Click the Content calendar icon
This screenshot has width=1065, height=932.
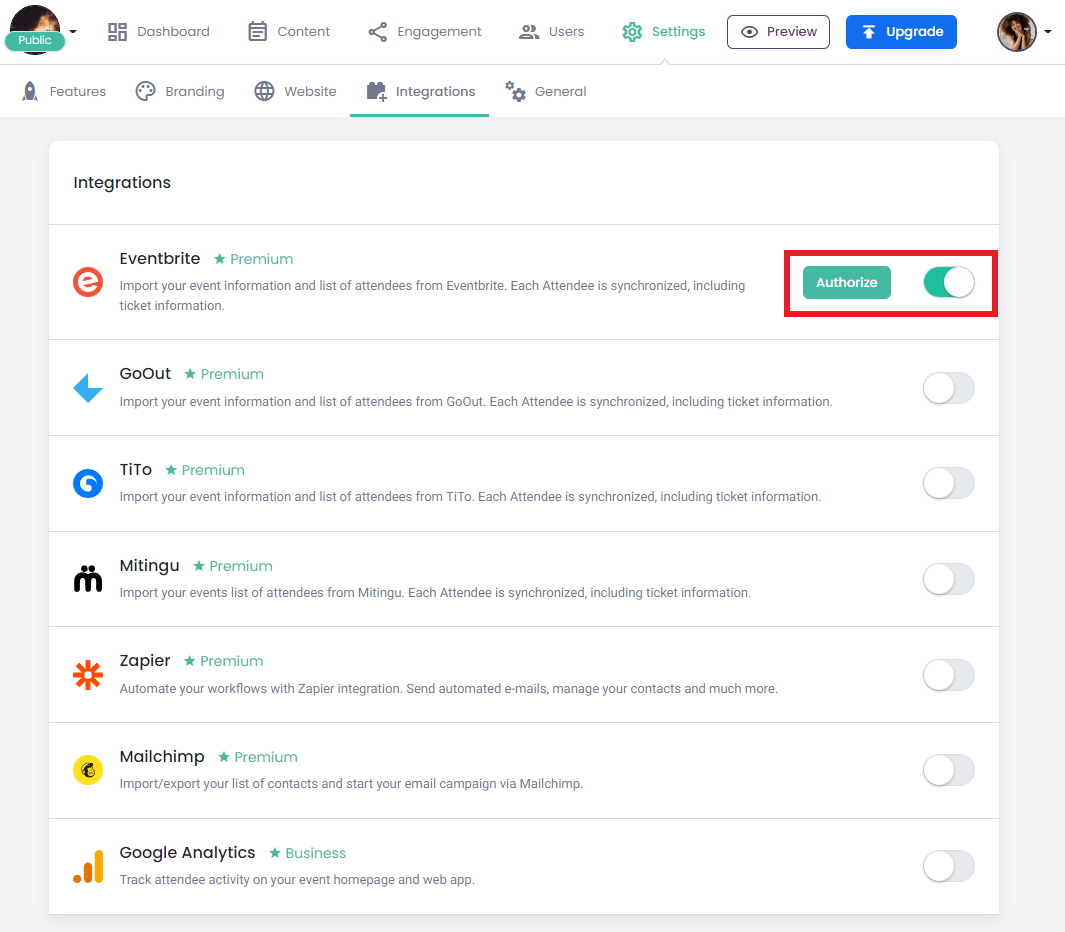tap(257, 32)
